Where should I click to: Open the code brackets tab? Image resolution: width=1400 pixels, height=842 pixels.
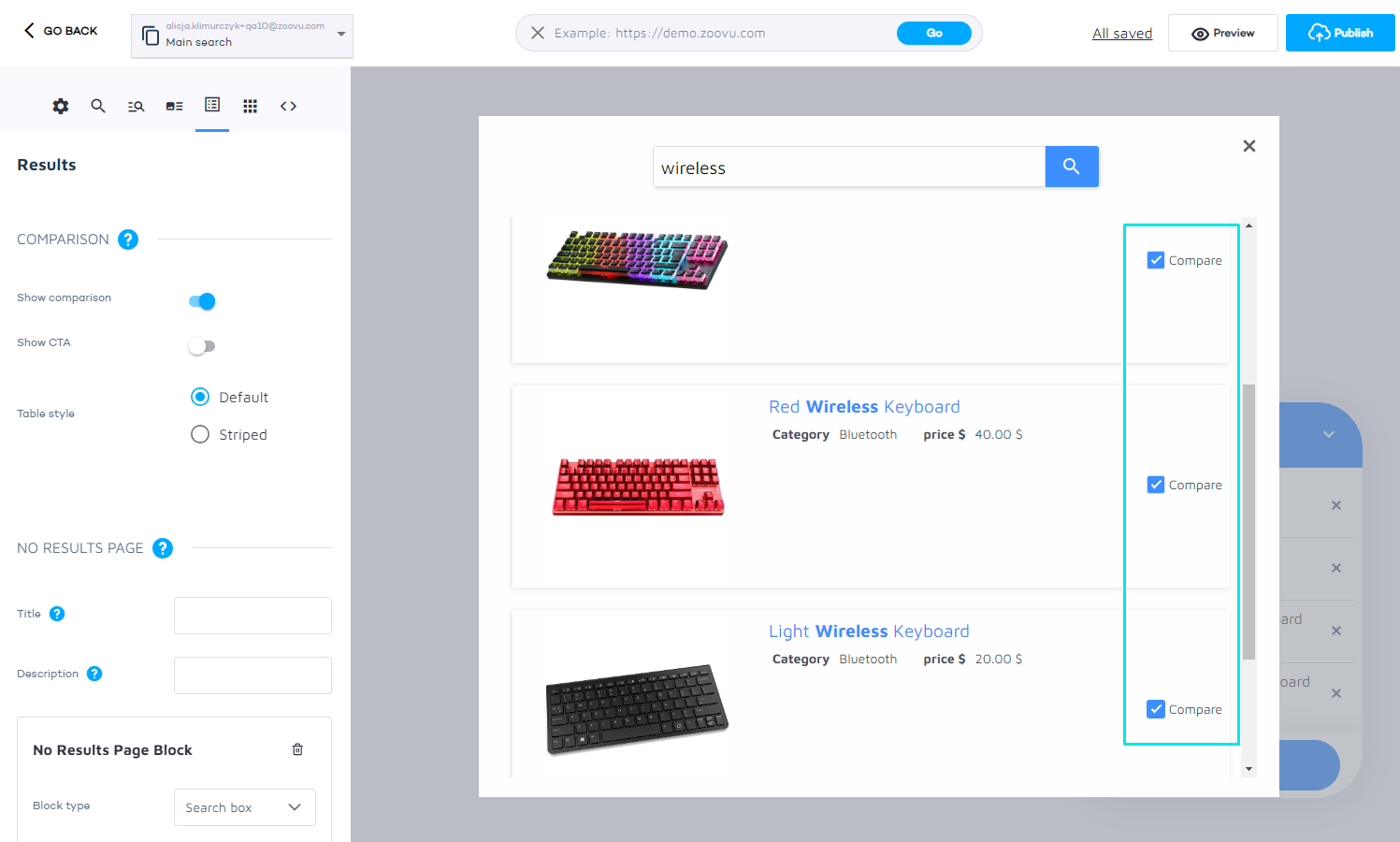point(288,107)
